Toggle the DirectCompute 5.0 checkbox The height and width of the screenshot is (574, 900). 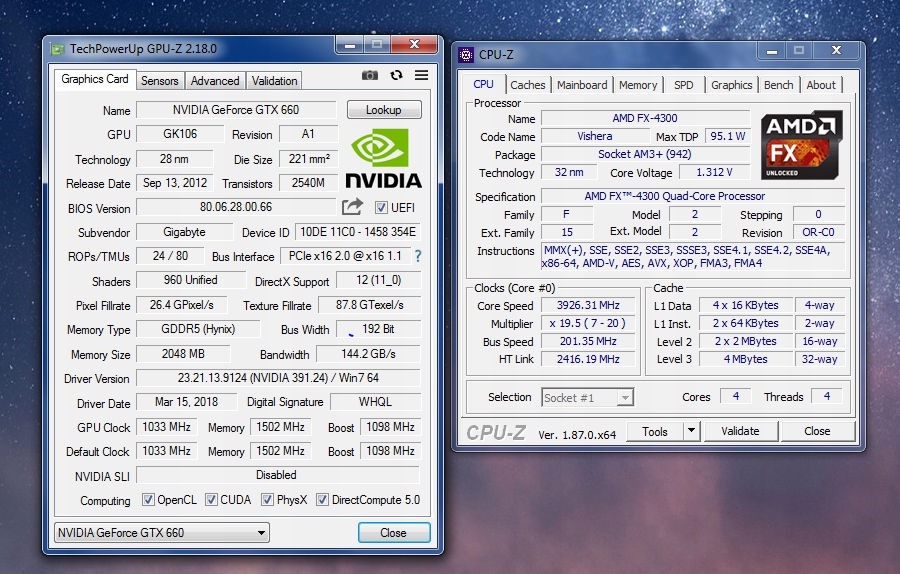click(322, 499)
